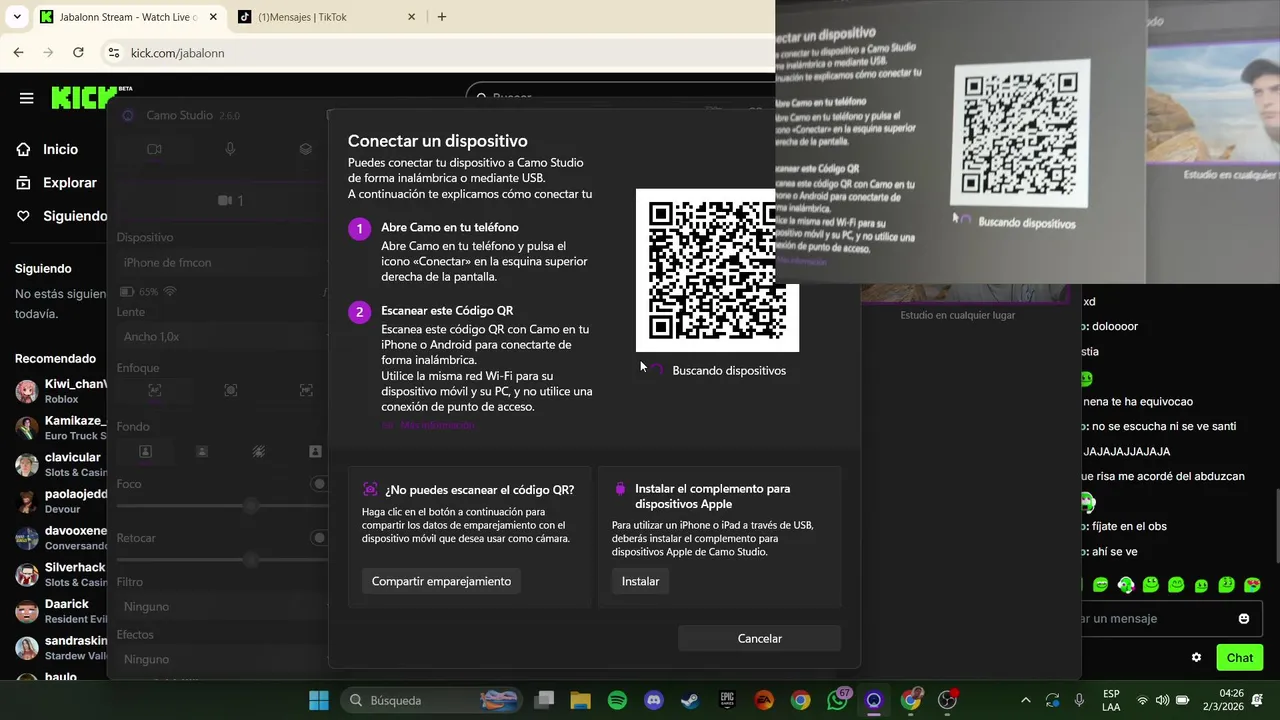
Task: Toggle the Retocar switch
Action: tap(319, 538)
